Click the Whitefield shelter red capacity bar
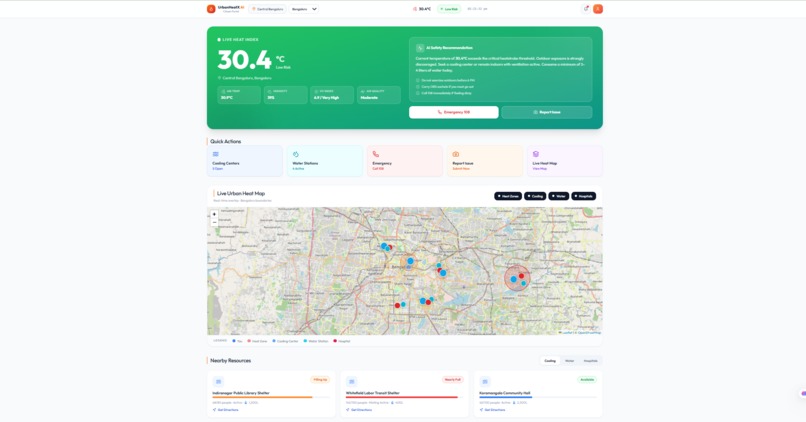The image size is (806, 422). click(401, 397)
